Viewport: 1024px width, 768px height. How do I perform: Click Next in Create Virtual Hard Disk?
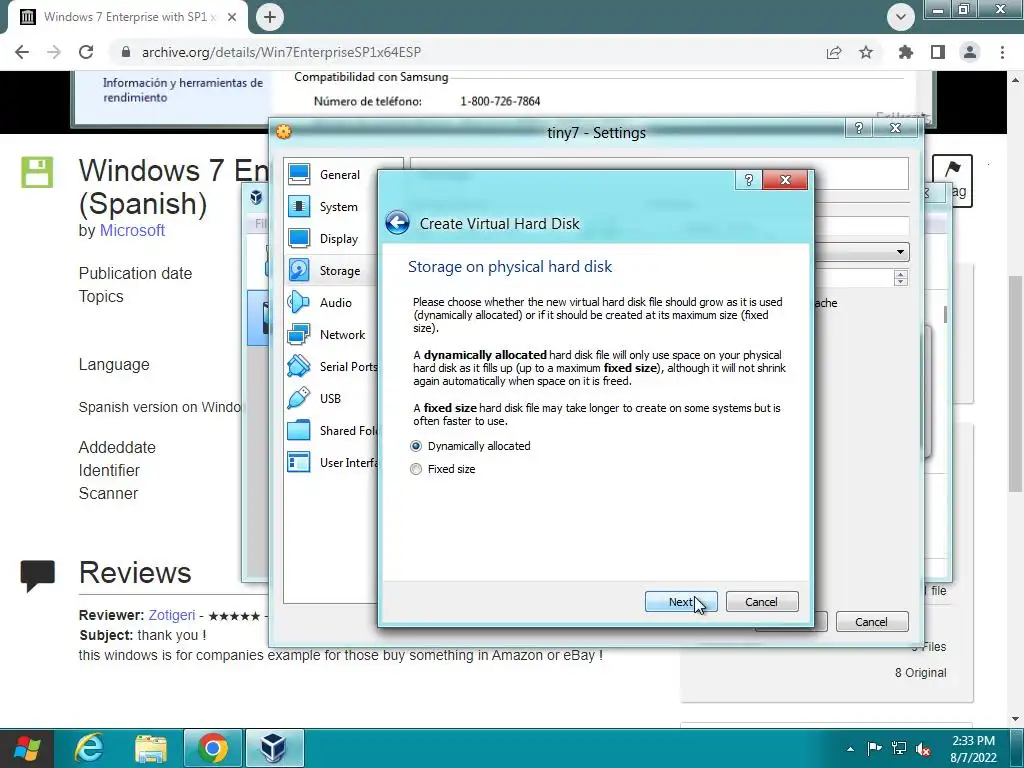(680, 601)
